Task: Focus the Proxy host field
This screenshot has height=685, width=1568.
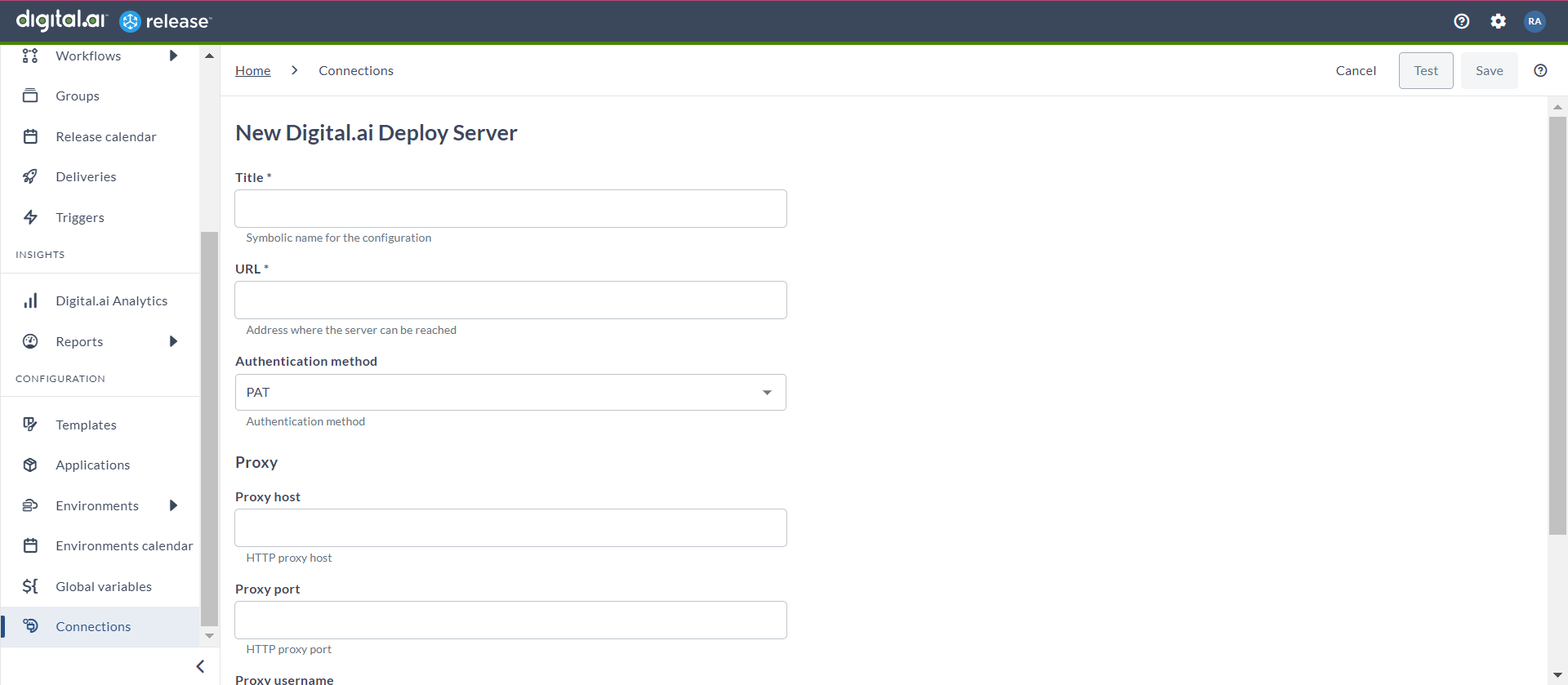Action: click(510, 528)
